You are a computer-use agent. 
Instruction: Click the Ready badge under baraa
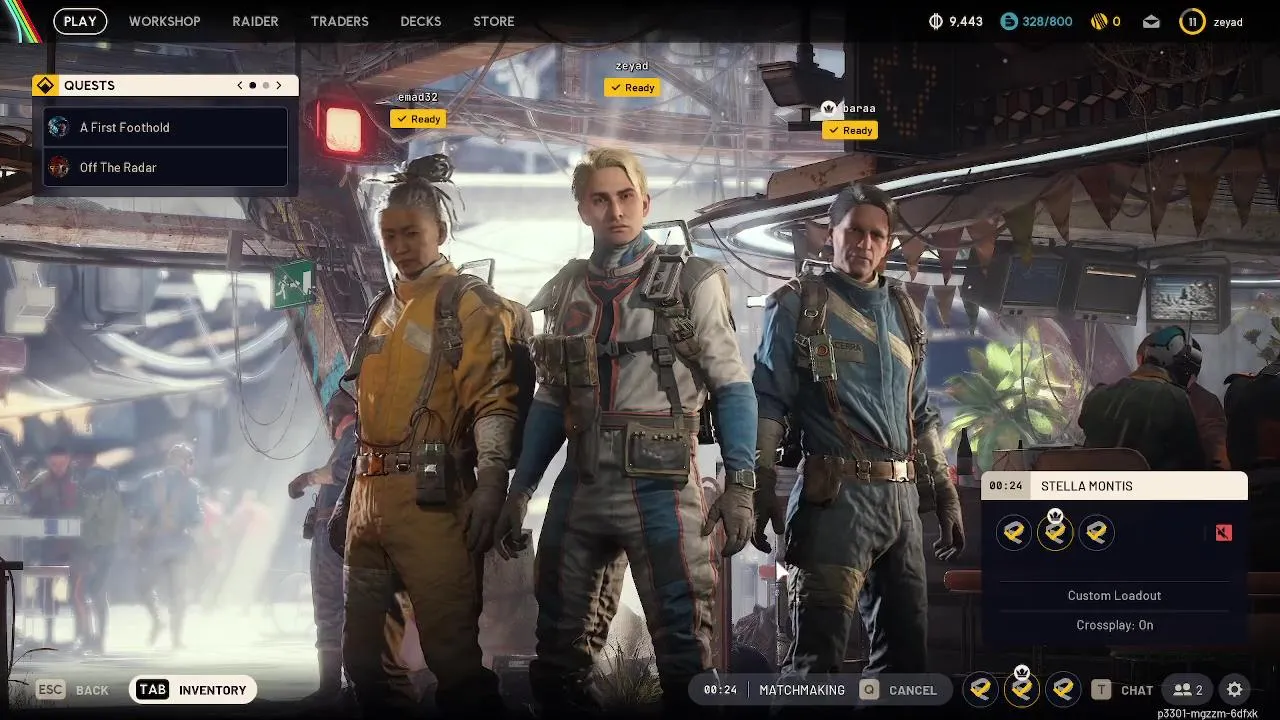(850, 130)
